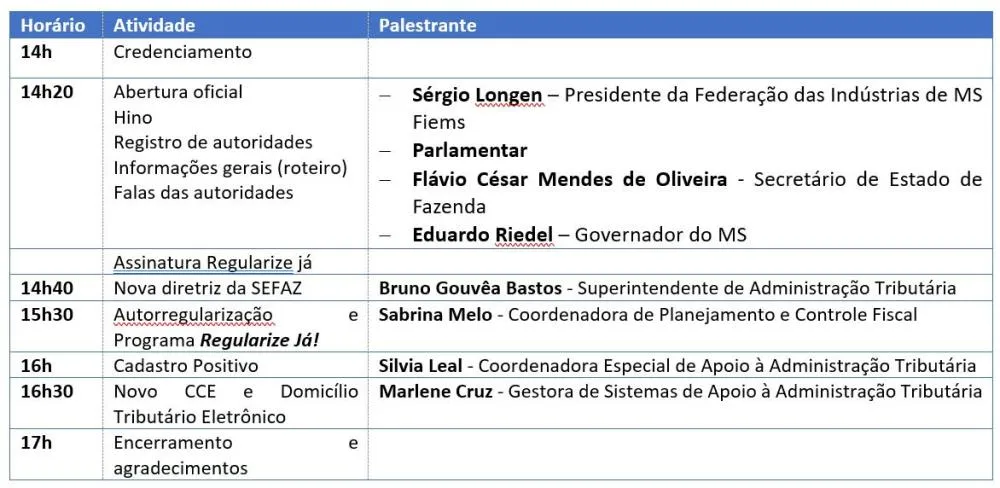Select the name Sabrina Melo
The image size is (1000, 488).
[x=435, y=315]
